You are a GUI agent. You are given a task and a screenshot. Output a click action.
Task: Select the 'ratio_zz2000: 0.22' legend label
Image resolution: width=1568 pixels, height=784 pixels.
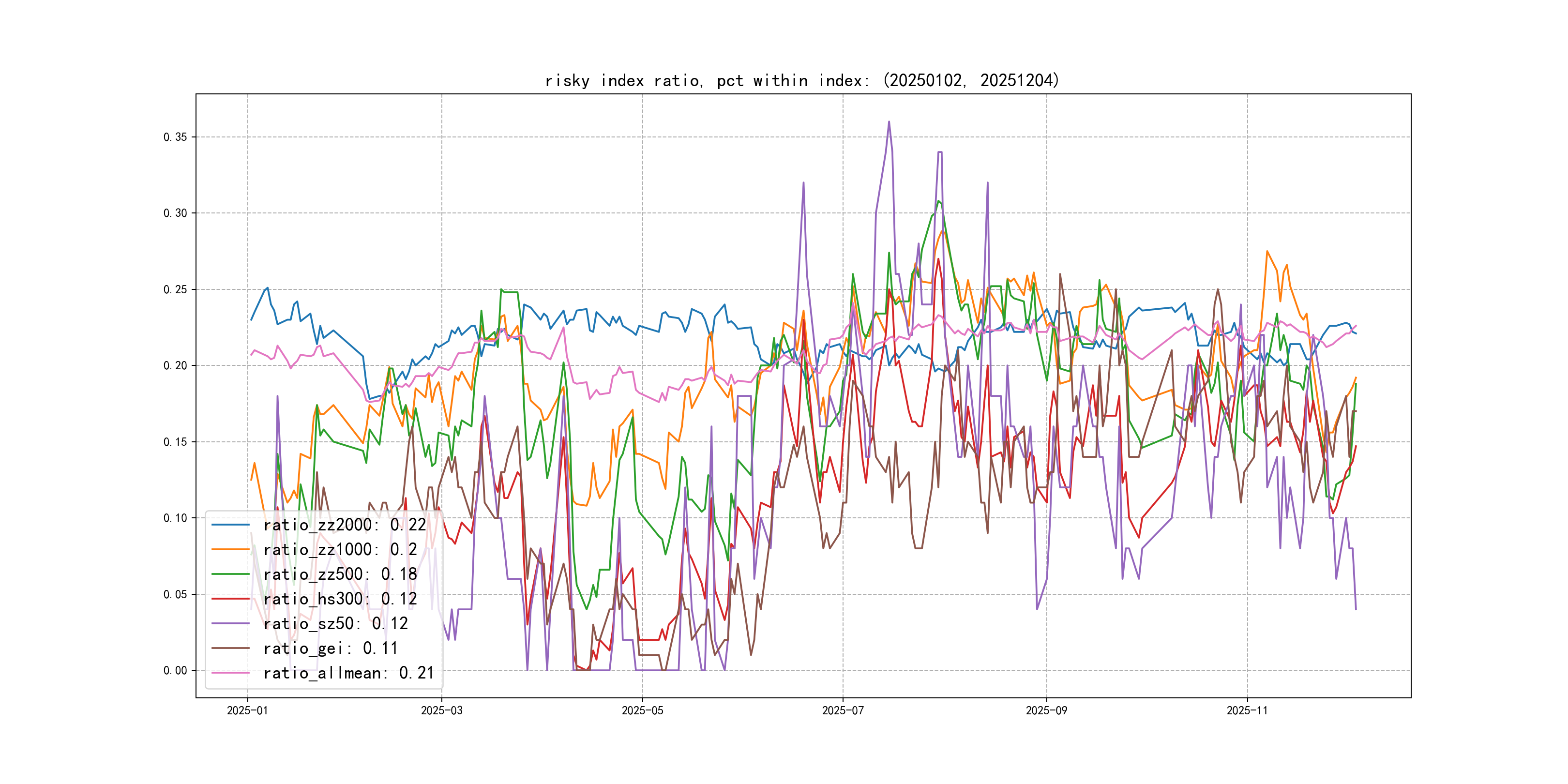[345, 525]
